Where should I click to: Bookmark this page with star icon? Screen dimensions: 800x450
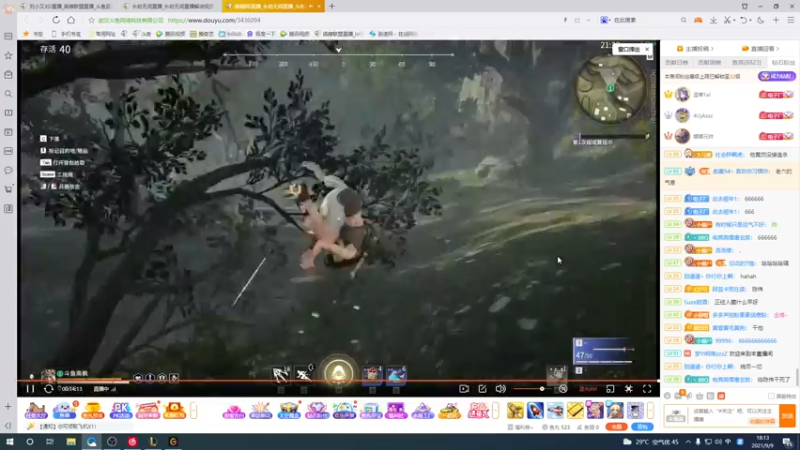tap(91, 20)
